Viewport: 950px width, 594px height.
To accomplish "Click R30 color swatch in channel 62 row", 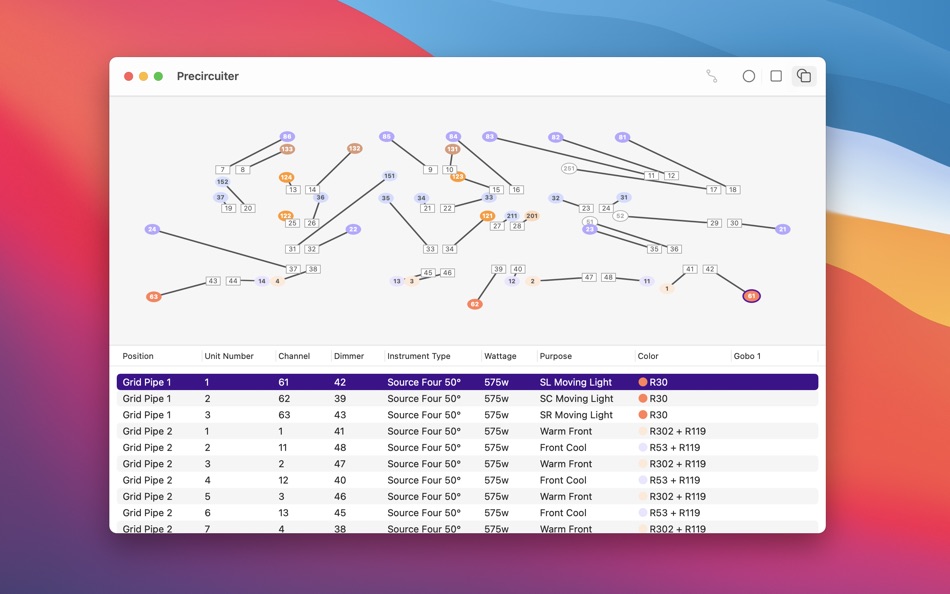I will click(643, 398).
